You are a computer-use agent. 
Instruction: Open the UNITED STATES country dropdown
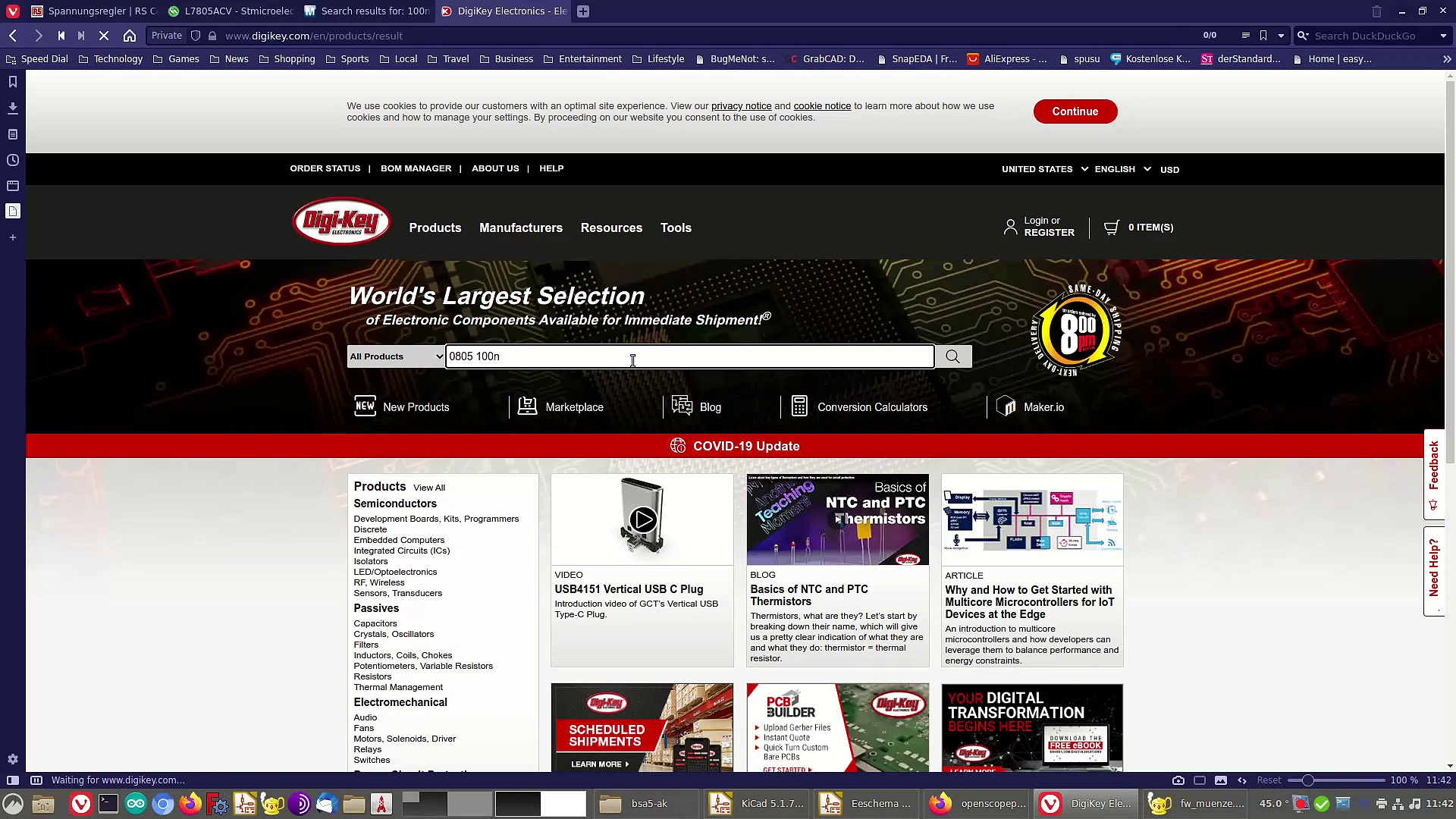point(1043,169)
